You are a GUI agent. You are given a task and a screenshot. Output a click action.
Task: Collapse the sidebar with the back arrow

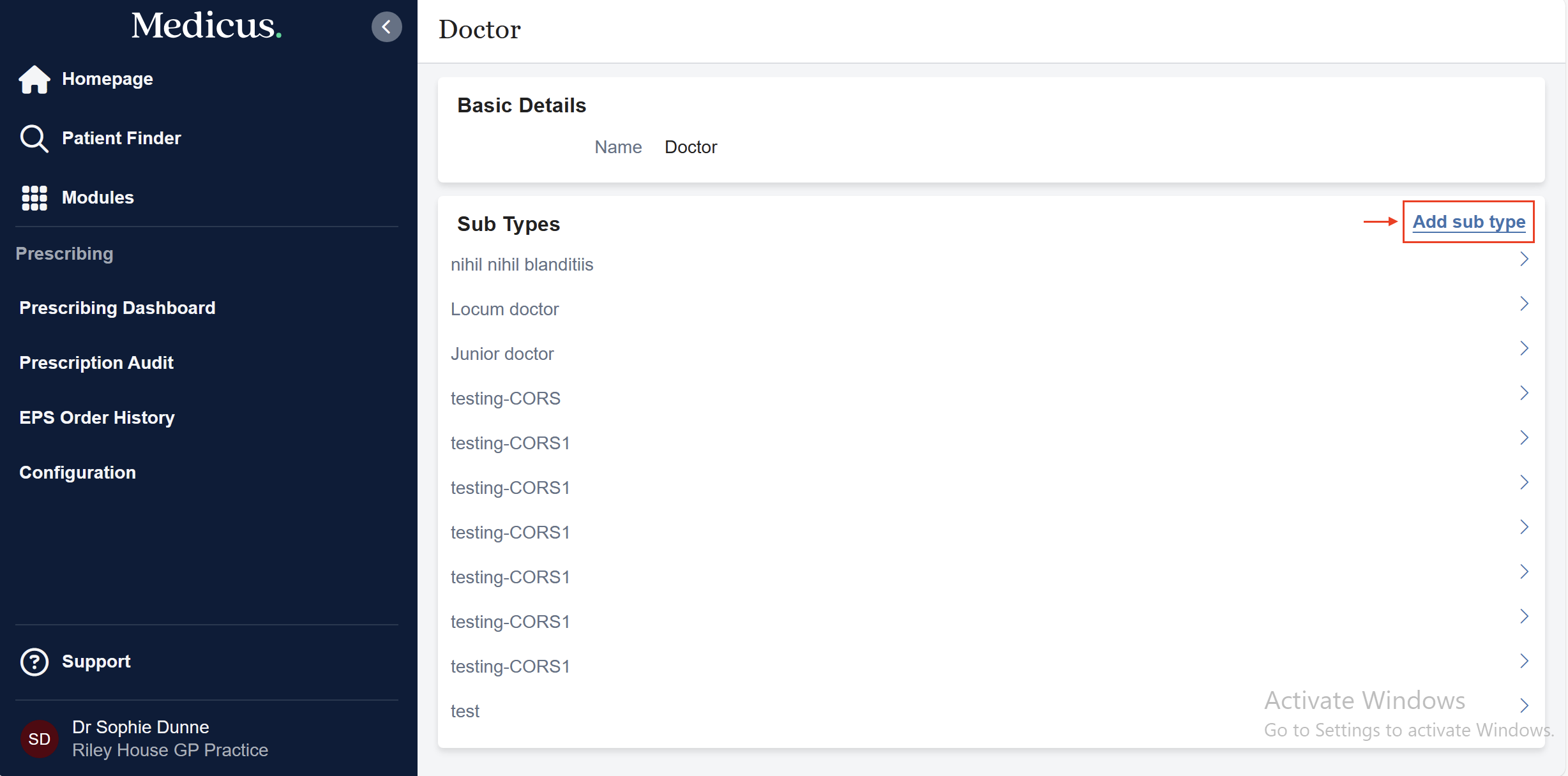pyautogui.click(x=386, y=27)
